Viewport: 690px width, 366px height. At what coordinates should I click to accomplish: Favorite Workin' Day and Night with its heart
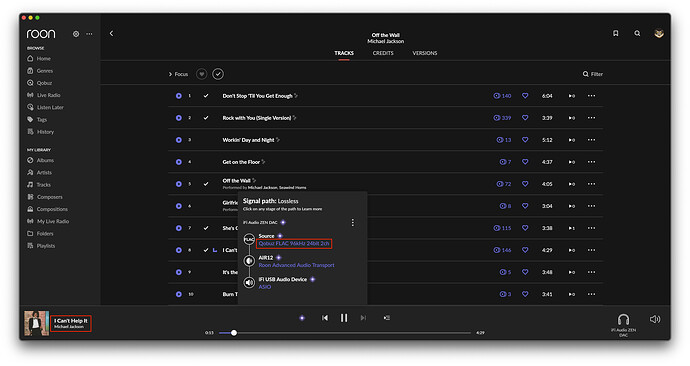point(525,140)
